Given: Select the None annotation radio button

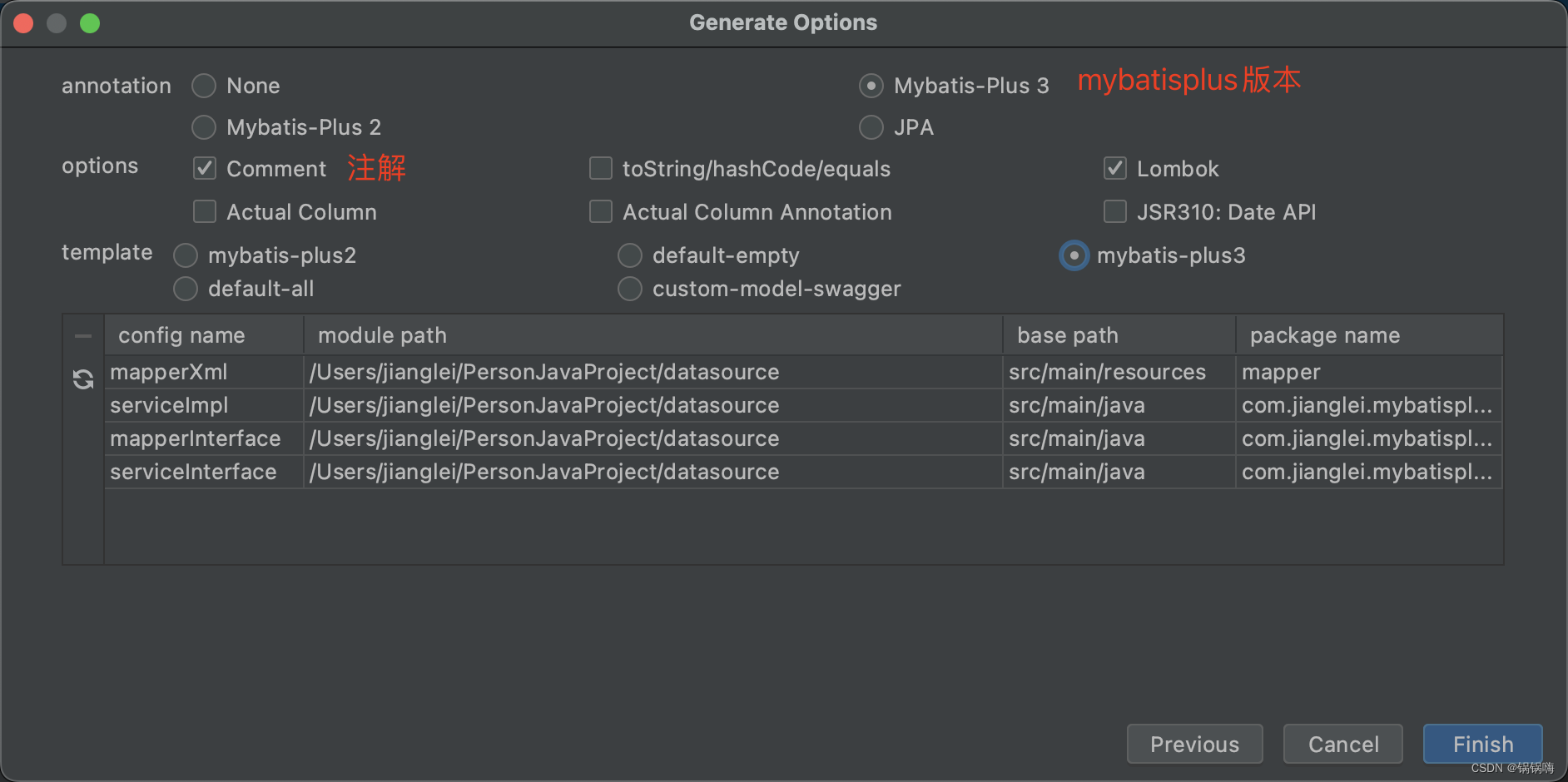Looking at the screenshot, I should pyautogui.click(x=204, y=86).
